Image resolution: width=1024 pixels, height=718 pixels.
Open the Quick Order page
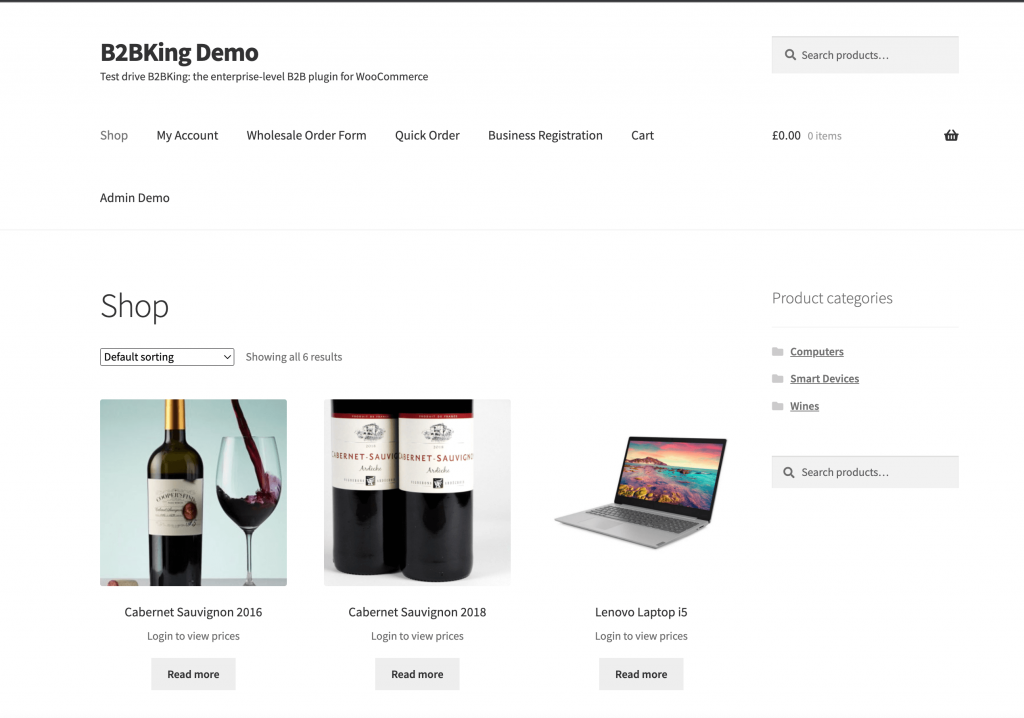(427, 135)
